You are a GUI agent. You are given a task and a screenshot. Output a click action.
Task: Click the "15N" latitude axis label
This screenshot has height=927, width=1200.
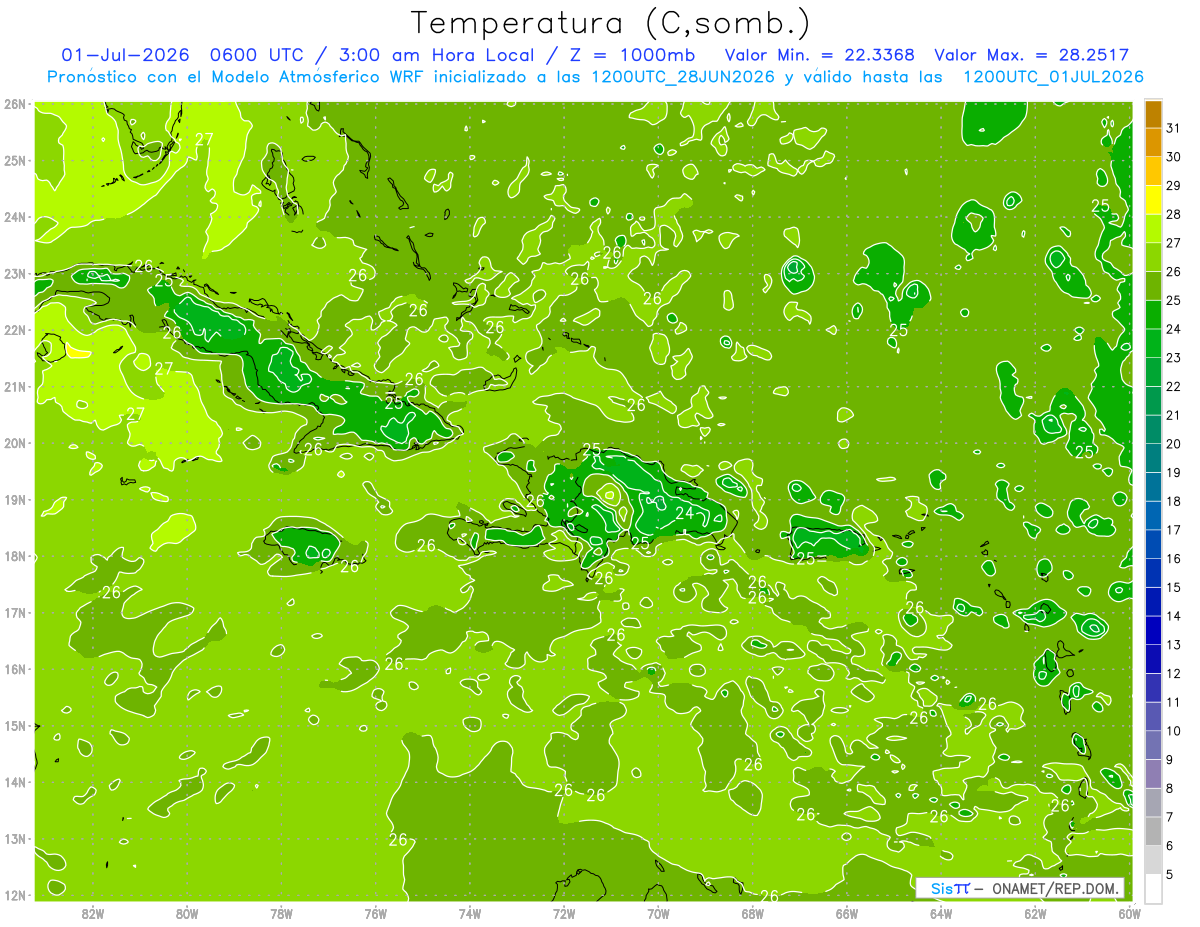click(x=15, y=726)
